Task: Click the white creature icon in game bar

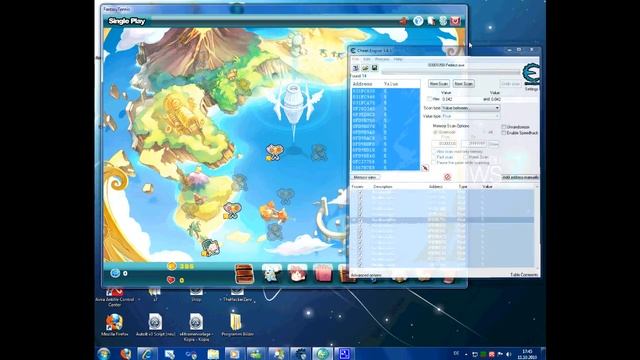Action: pos(272,273)
